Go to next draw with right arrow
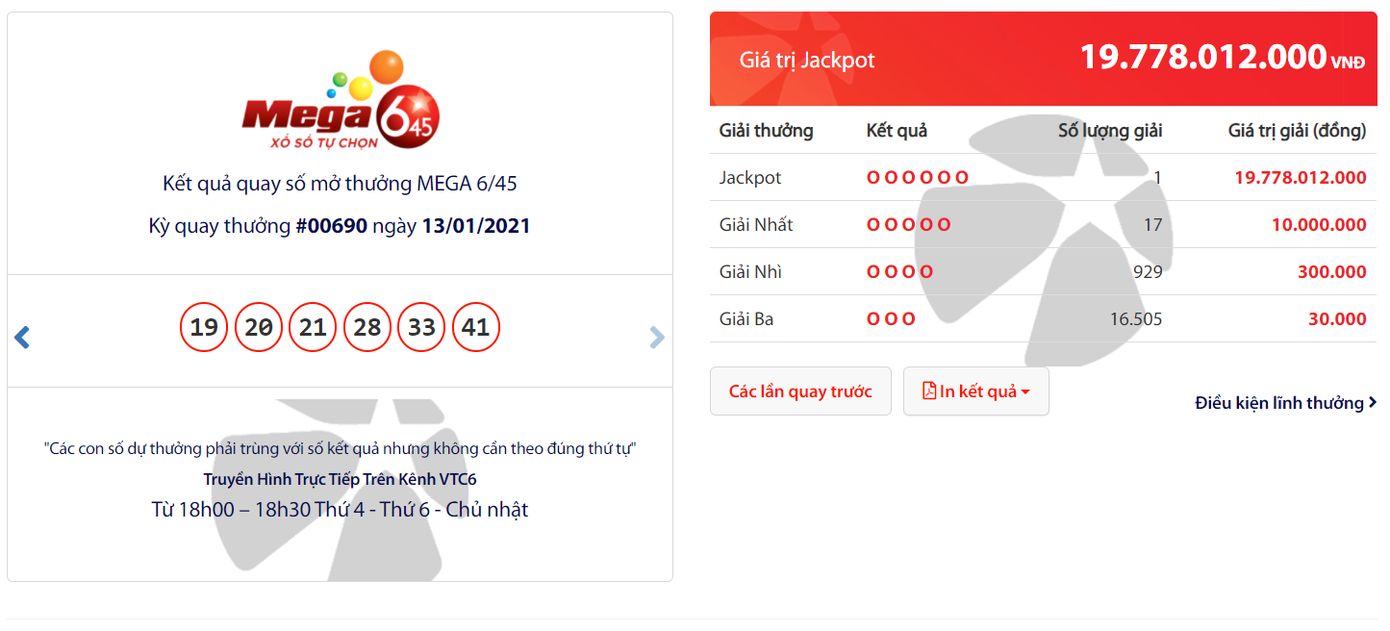The image size is (1390, 631). [656, 338]
